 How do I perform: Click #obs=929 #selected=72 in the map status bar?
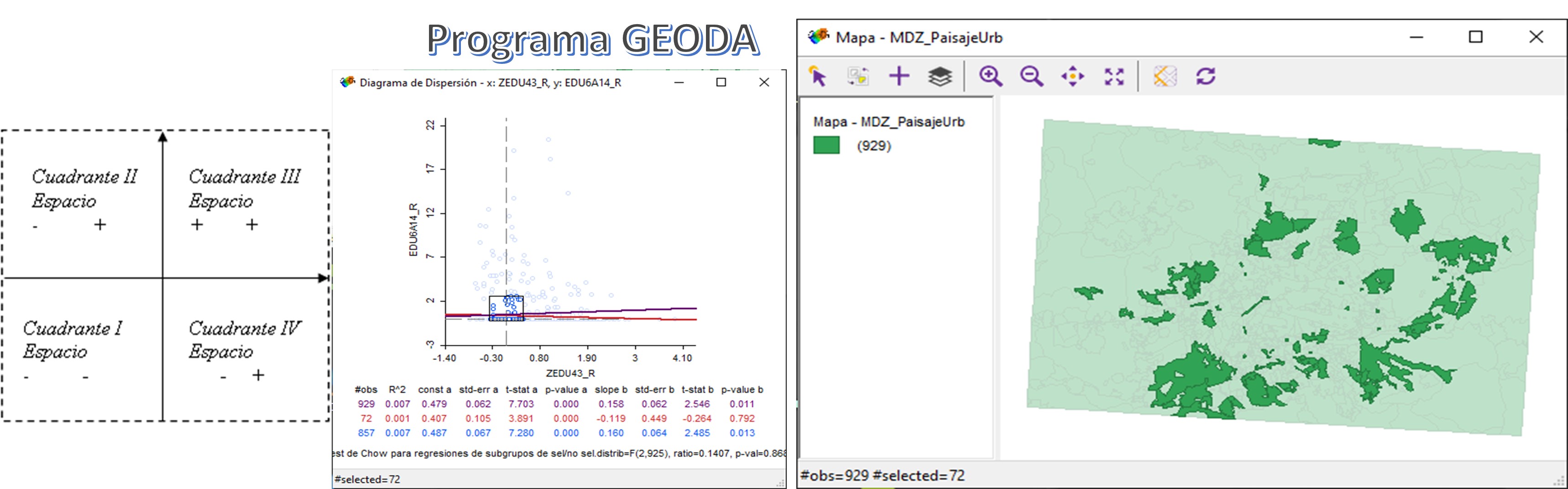click(883, 476)
